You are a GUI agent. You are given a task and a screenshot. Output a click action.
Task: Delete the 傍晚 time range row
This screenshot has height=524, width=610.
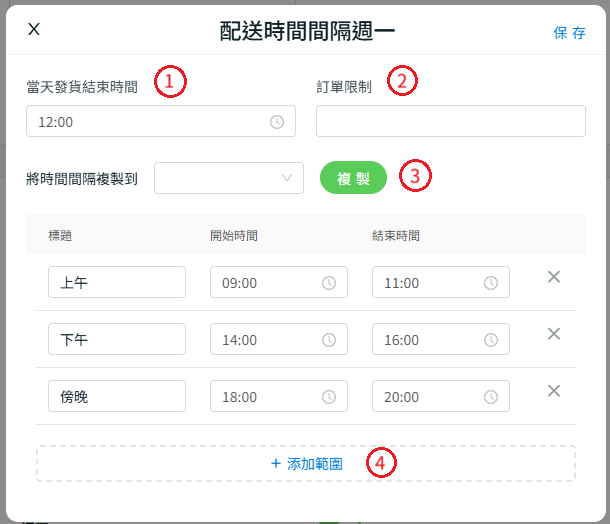(x=553, y=391)
